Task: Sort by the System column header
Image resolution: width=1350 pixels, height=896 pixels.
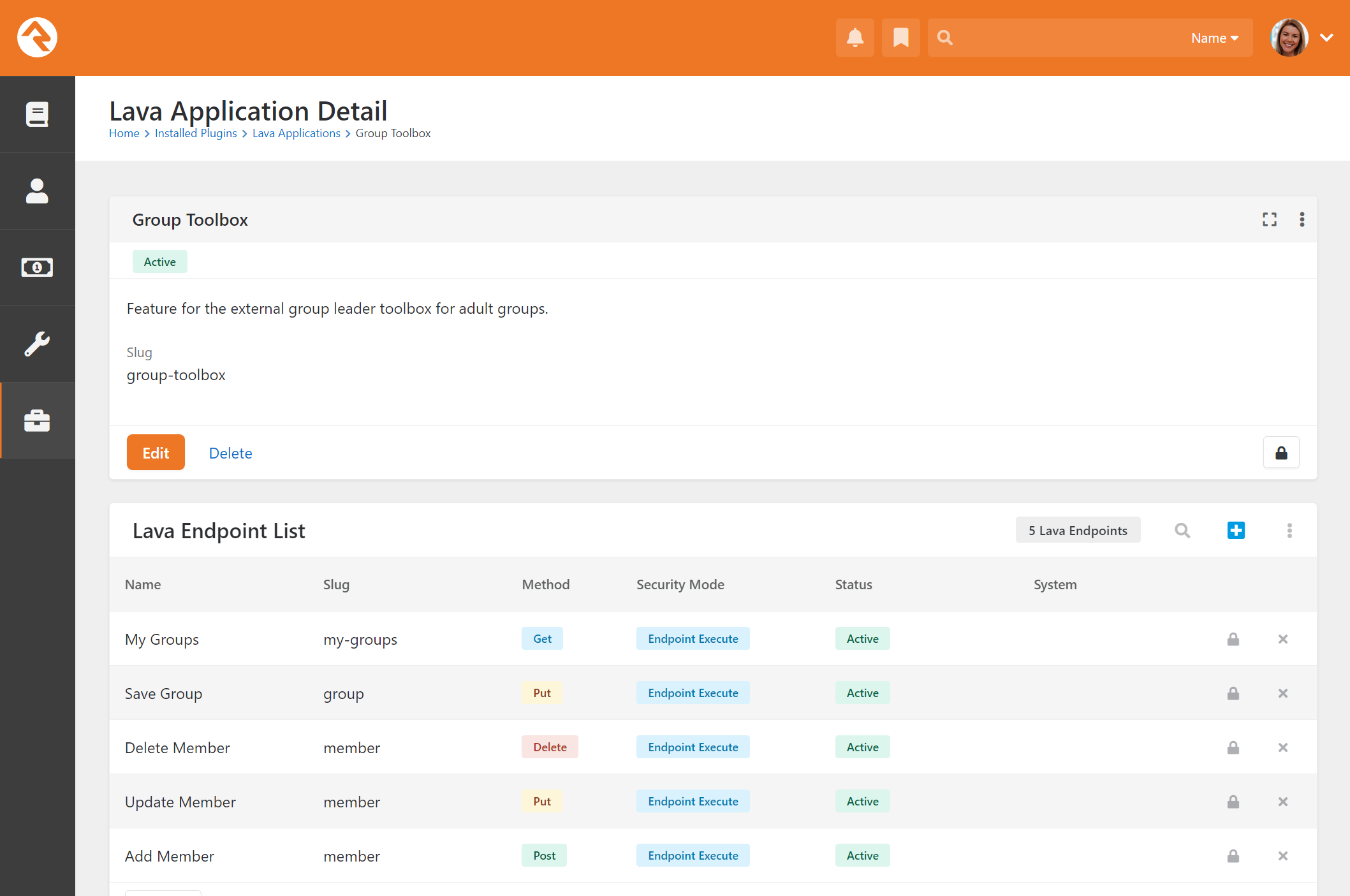Action: [1055, 585]
